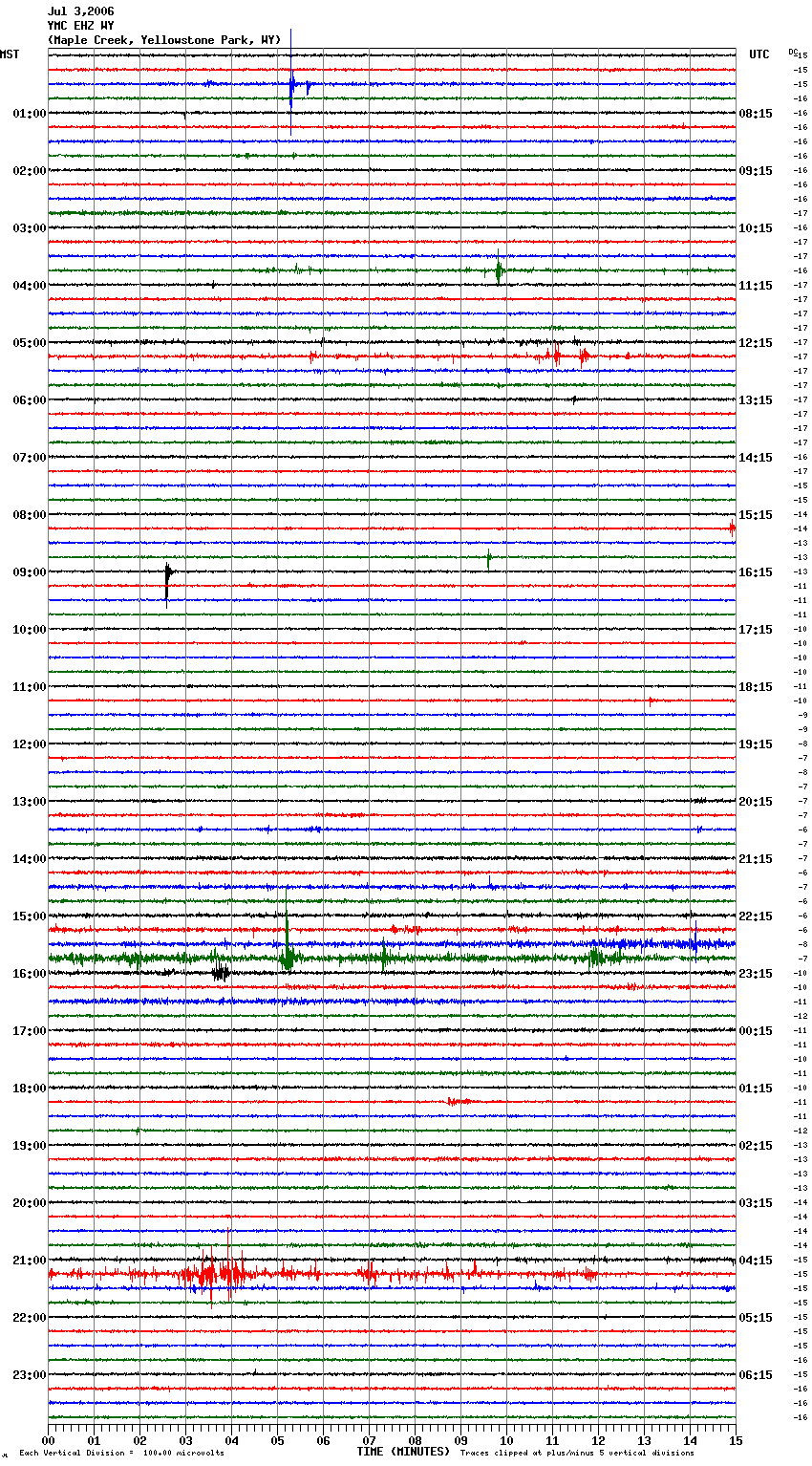Click the '00' tick on the minutes axis
The image size is (812, 1466).
pos(49,1440)
